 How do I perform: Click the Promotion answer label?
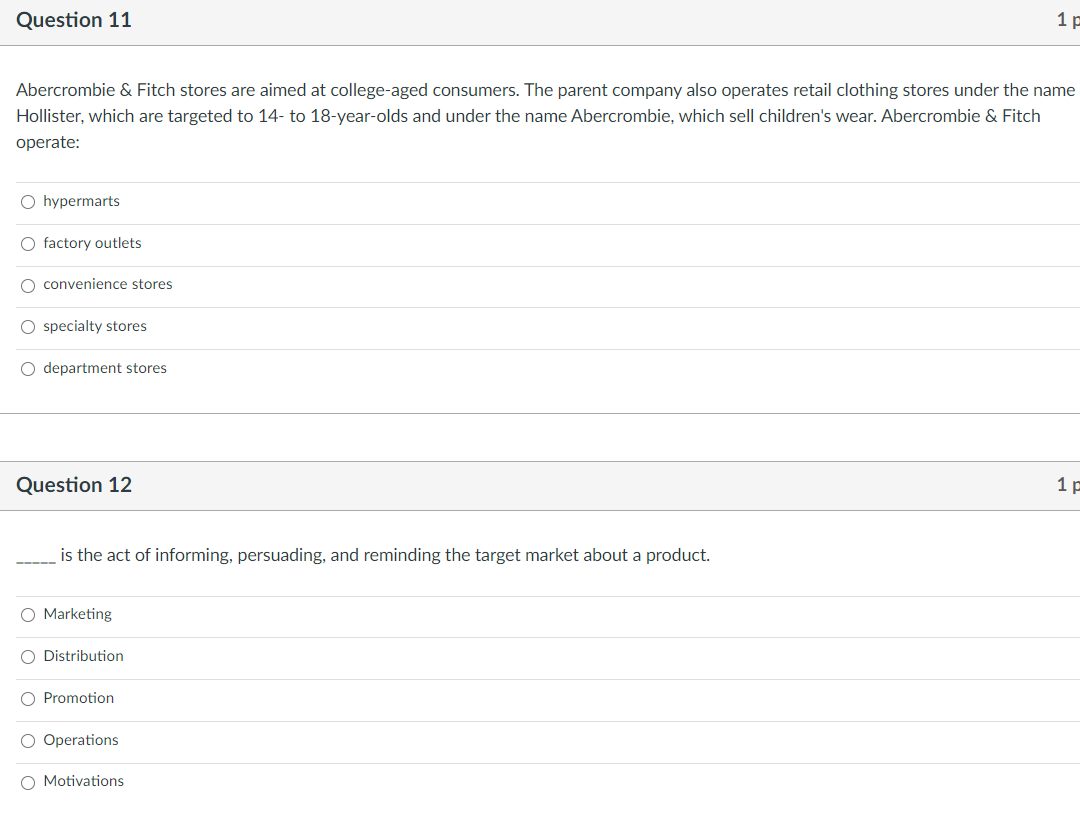[x=79, y=697]
